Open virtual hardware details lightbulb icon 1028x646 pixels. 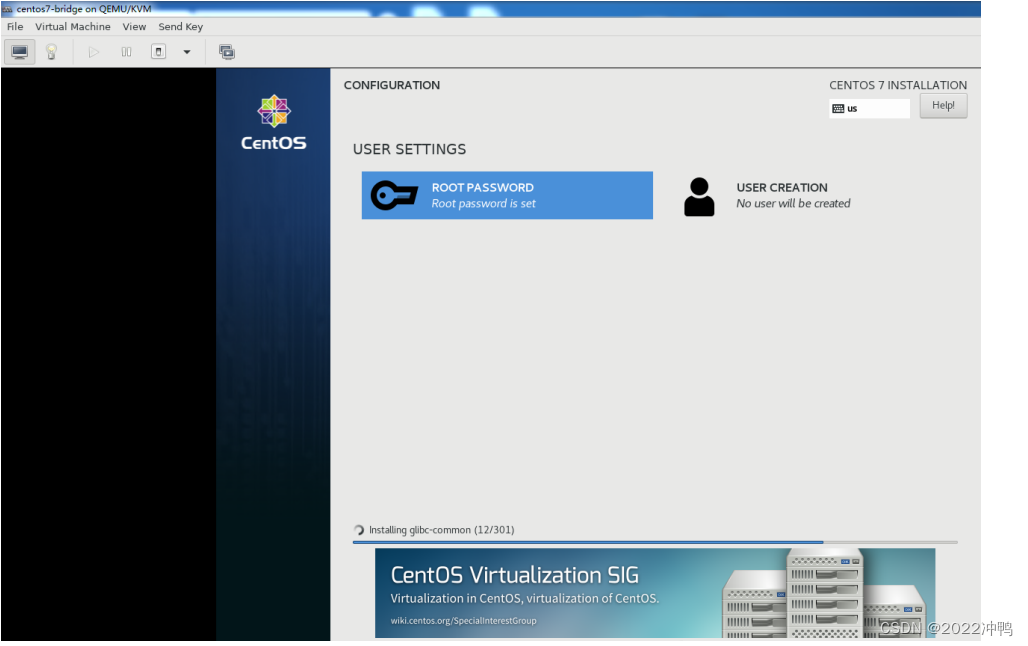51,52
